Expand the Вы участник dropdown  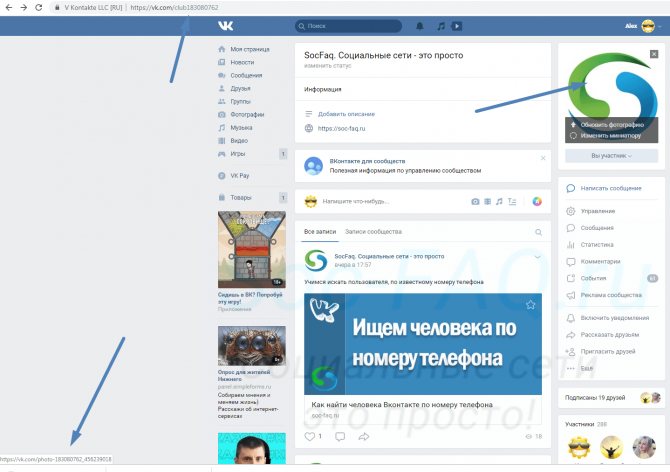611,156
